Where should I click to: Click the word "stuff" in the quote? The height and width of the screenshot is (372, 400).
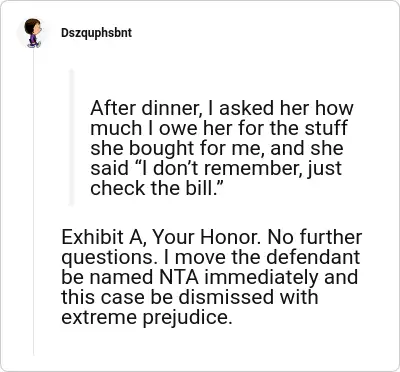click(x=325, y=129)
